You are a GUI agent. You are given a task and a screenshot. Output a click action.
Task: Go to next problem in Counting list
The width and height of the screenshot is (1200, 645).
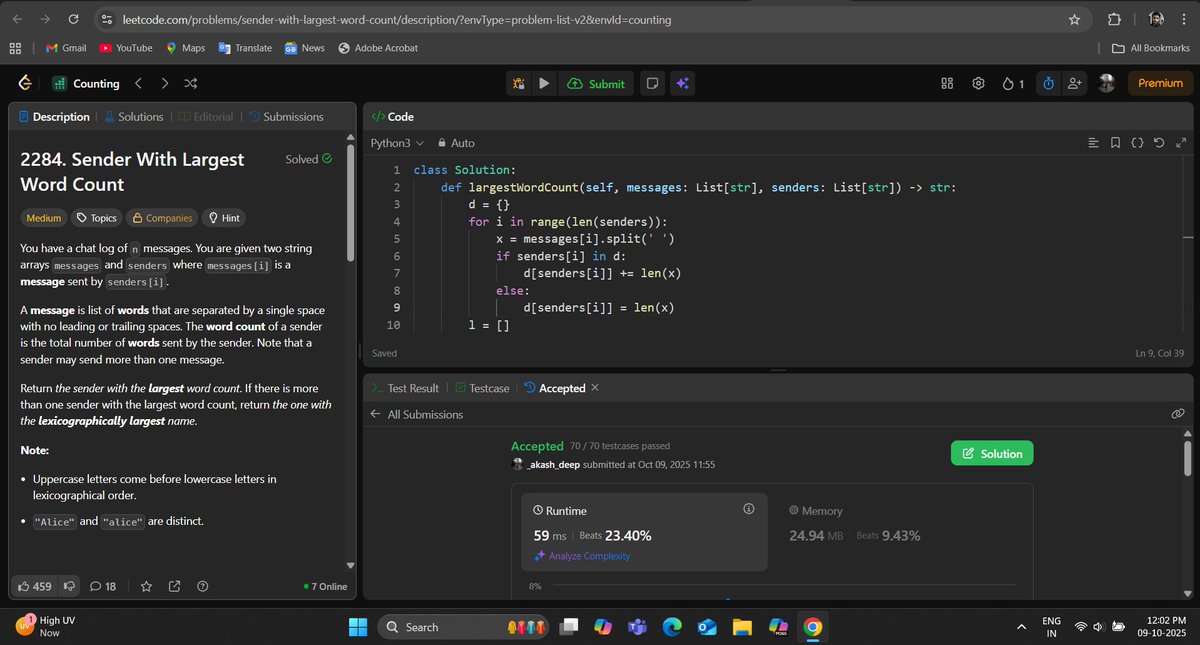coord(165,84)
